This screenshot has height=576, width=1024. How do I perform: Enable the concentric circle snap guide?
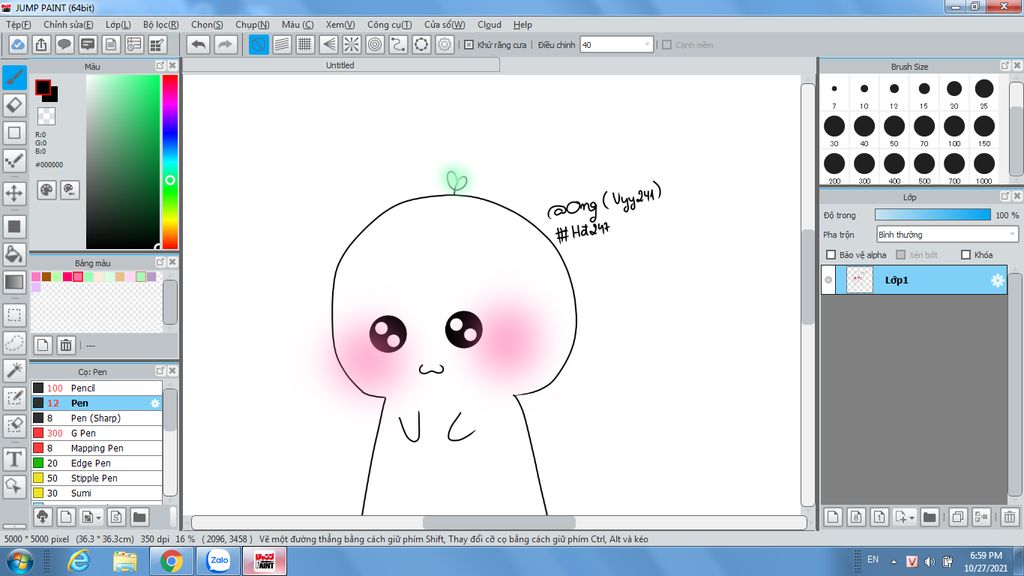tap(375, 44)
